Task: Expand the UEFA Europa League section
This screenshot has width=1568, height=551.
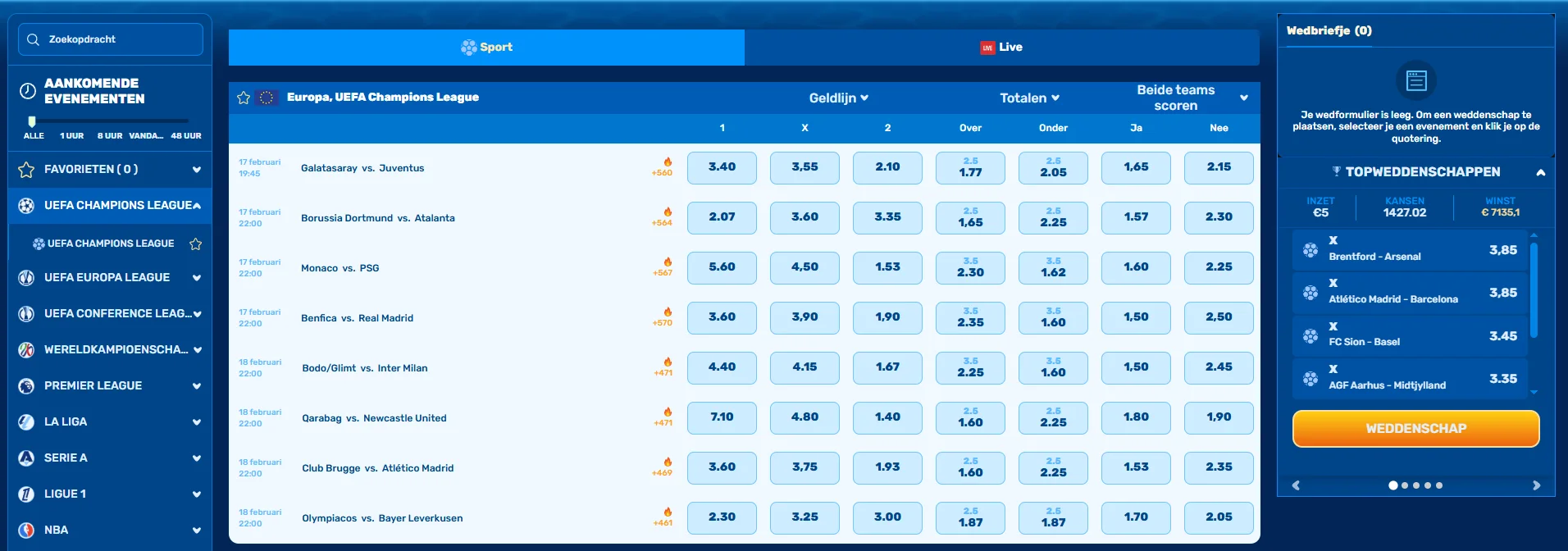Action: coord(196,278)
